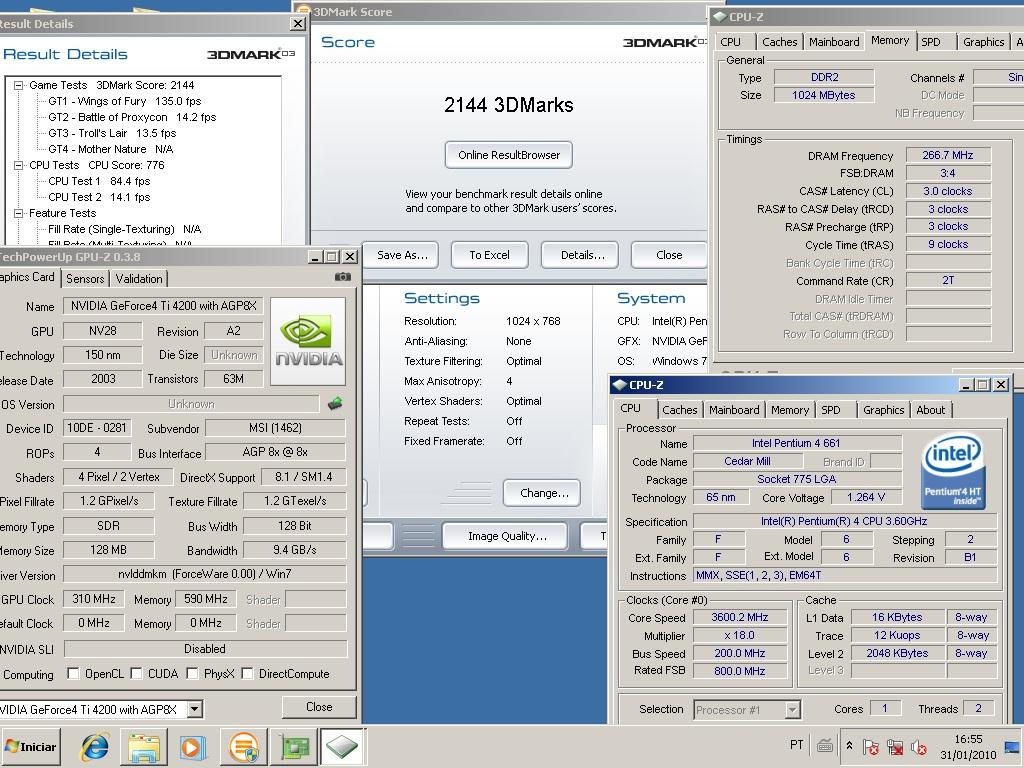Collapse the Game Tests tree node

coord(18,85)
